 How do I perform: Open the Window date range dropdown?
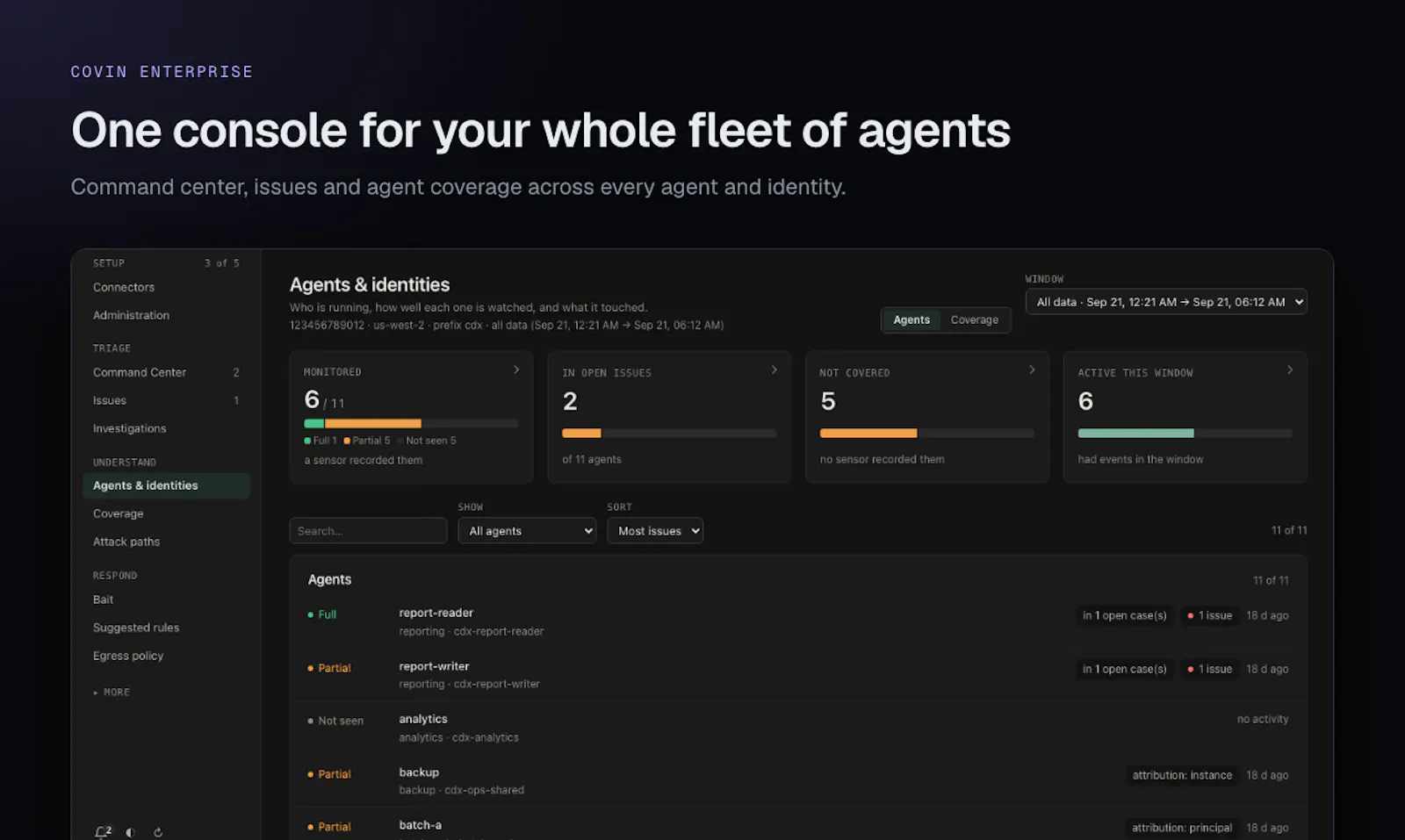[x=1166, y=302]
